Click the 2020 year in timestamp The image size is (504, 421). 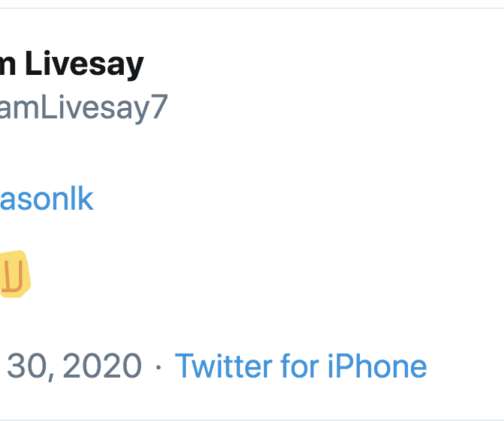[x=103, y=366]
